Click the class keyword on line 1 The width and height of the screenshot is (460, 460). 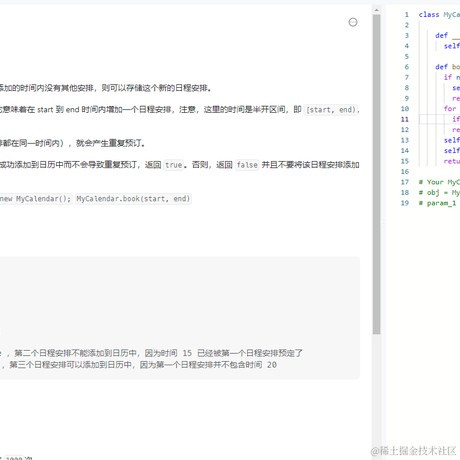click(x=429, y=15)
